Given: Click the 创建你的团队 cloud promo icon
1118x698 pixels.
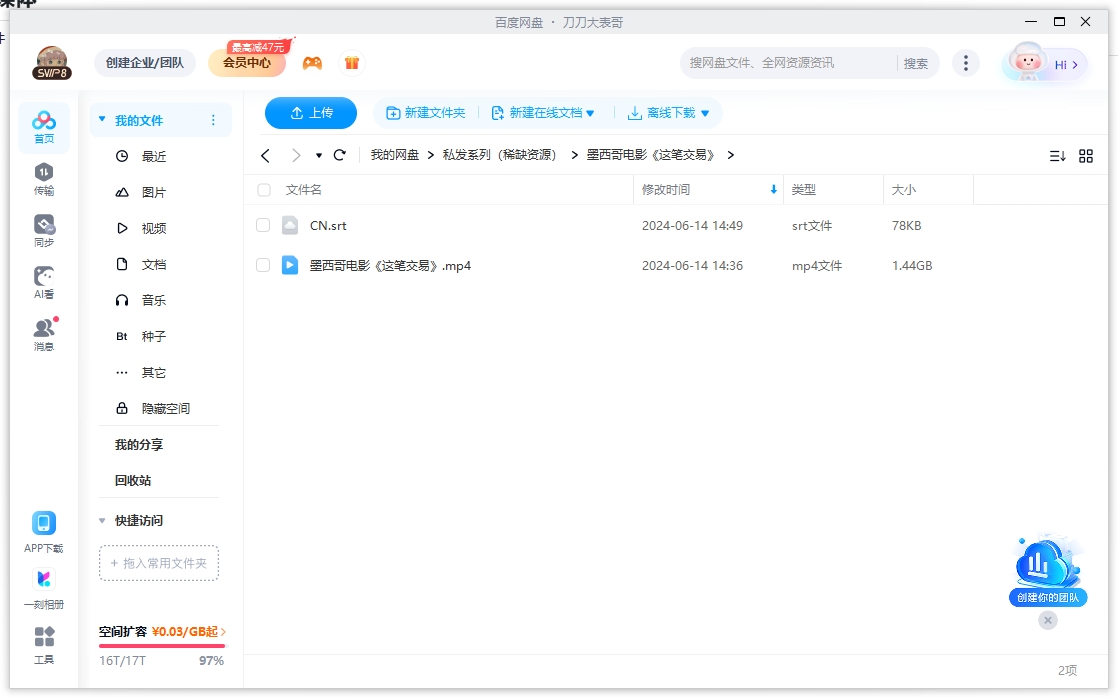Looking at the screenshot, I should [x=1047, y=570].
